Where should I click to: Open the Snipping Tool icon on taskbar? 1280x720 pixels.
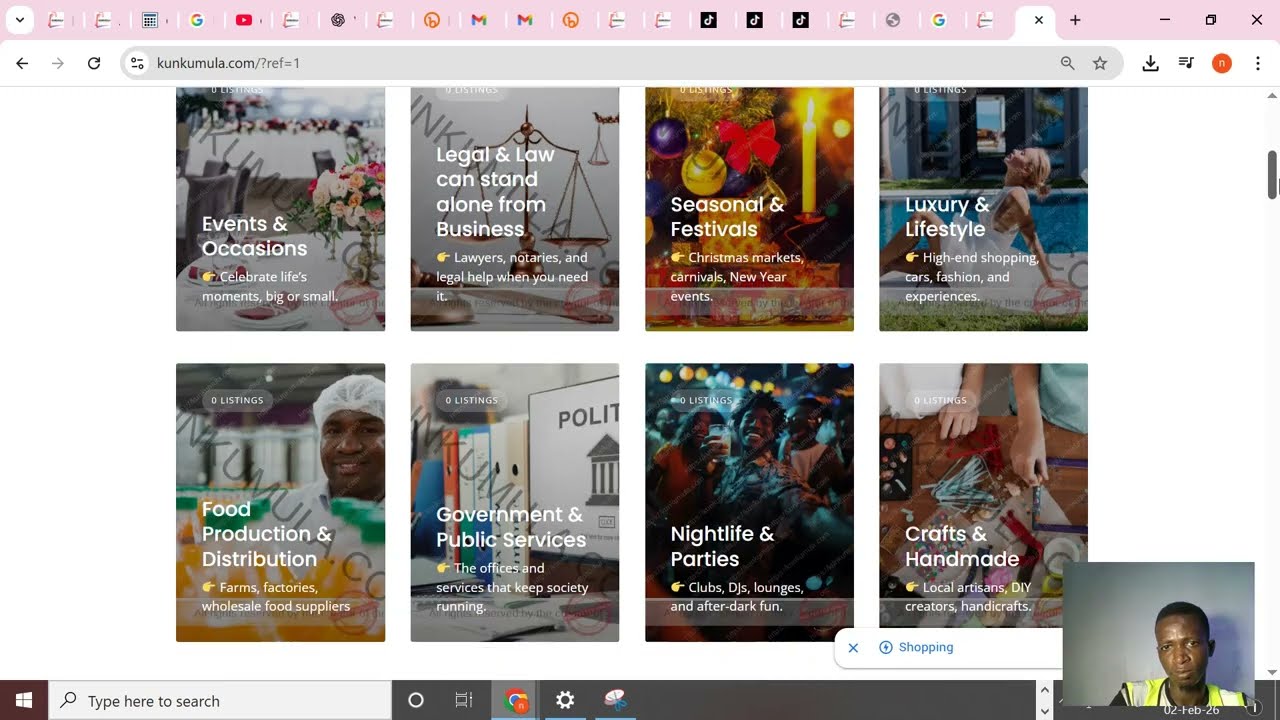tap(615, 700)
